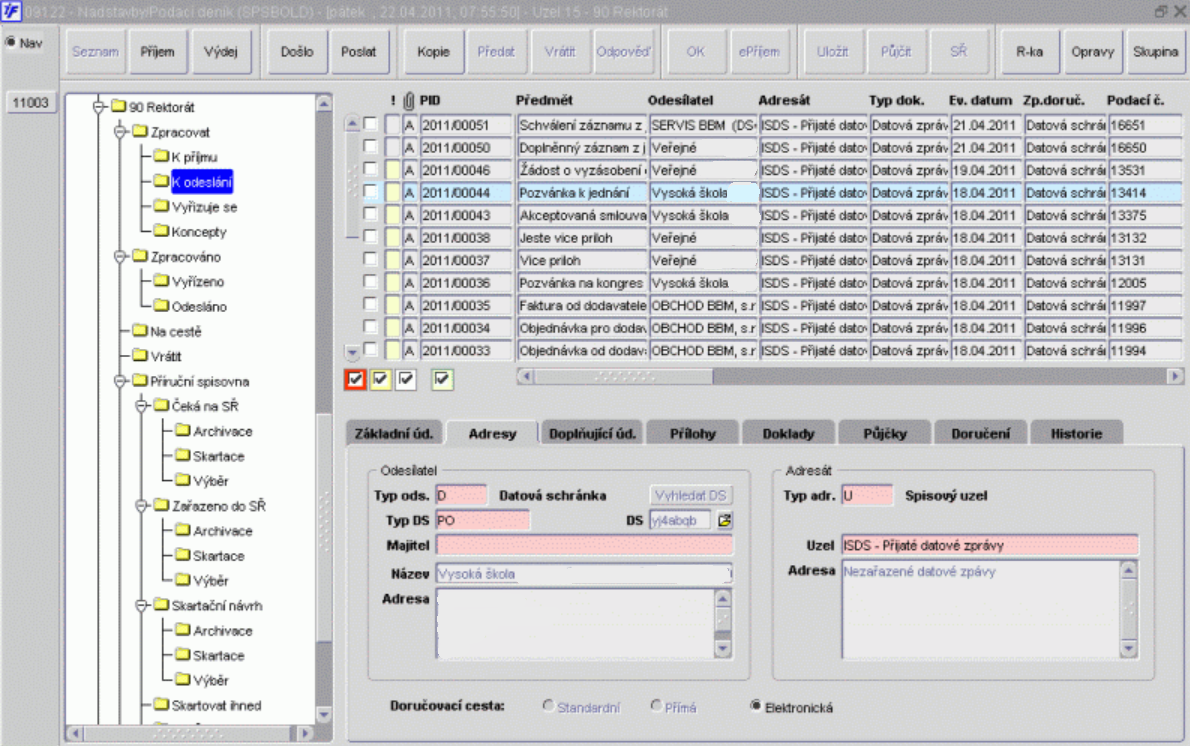Click the Vrátit folder icon
The image size is (1190, 746).
[140, 355]
